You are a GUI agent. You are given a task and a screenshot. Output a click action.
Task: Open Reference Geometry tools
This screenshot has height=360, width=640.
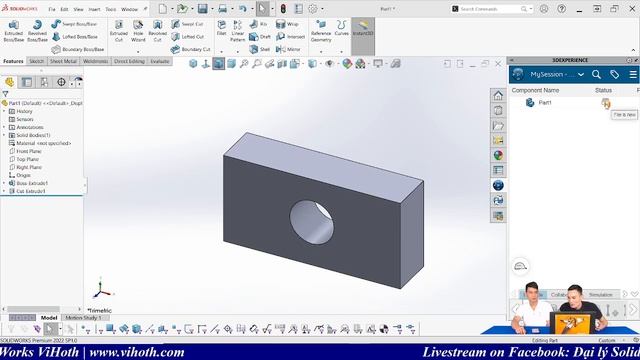point(321,31)
